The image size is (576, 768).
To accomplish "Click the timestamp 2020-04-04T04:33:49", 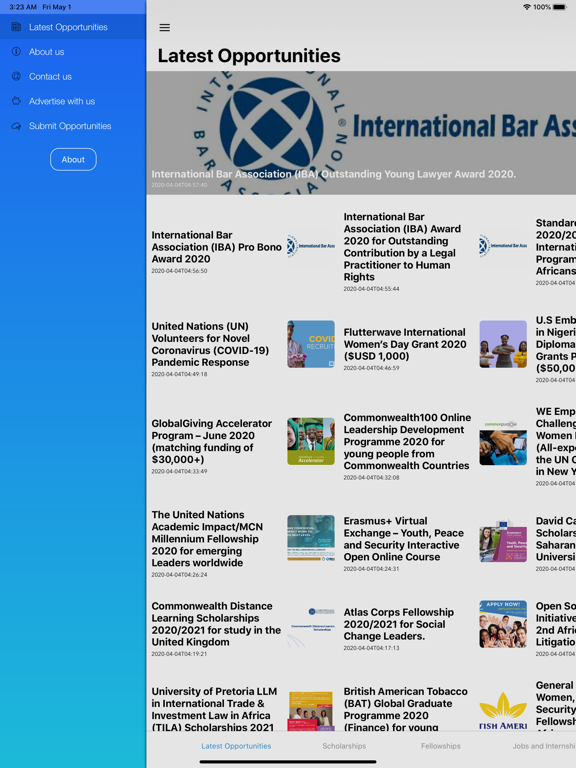I will [179, 471].
